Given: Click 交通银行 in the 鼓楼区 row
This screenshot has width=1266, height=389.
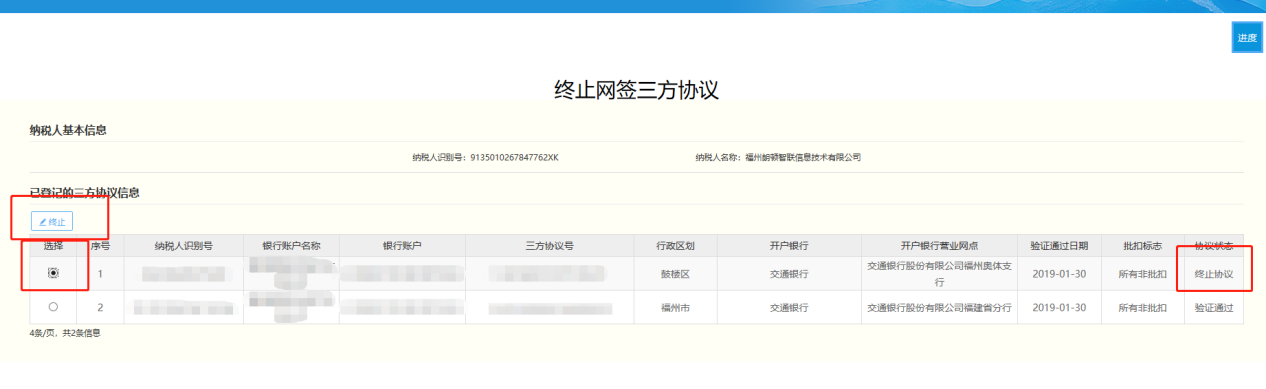Looking at the screenshot, I should click(x=789, y=274).
